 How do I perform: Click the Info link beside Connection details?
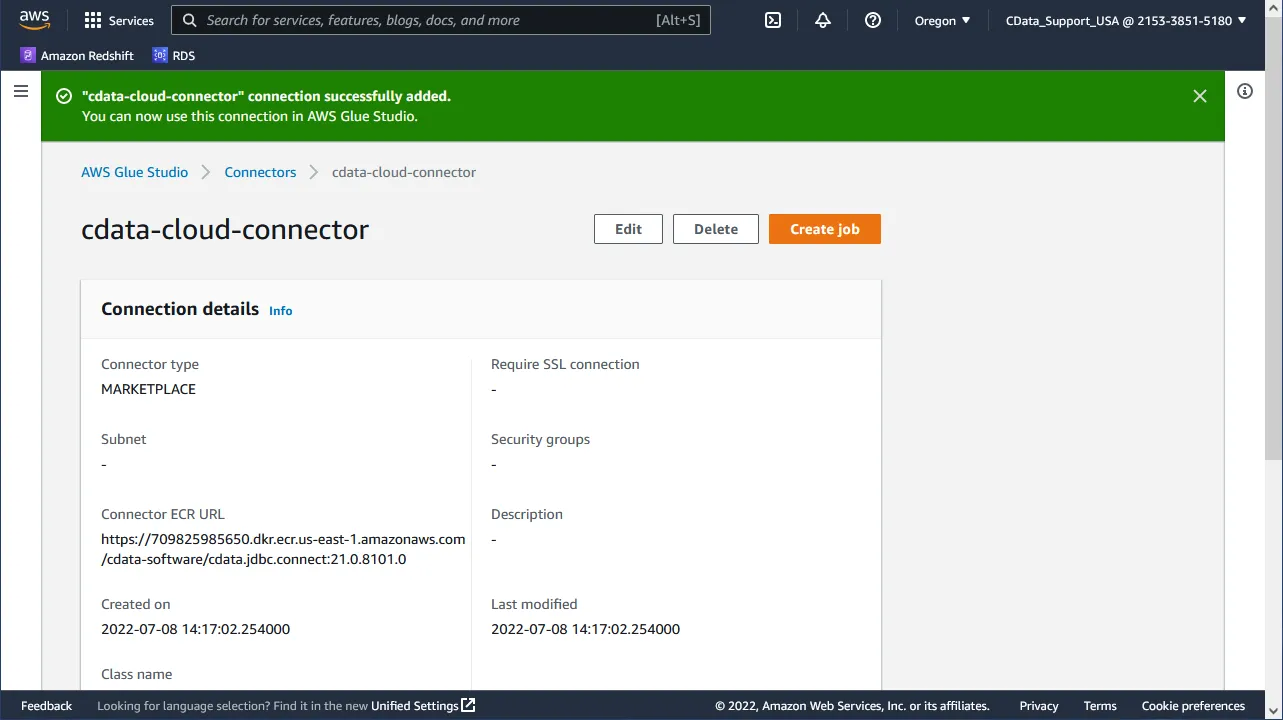click(280, 310)
